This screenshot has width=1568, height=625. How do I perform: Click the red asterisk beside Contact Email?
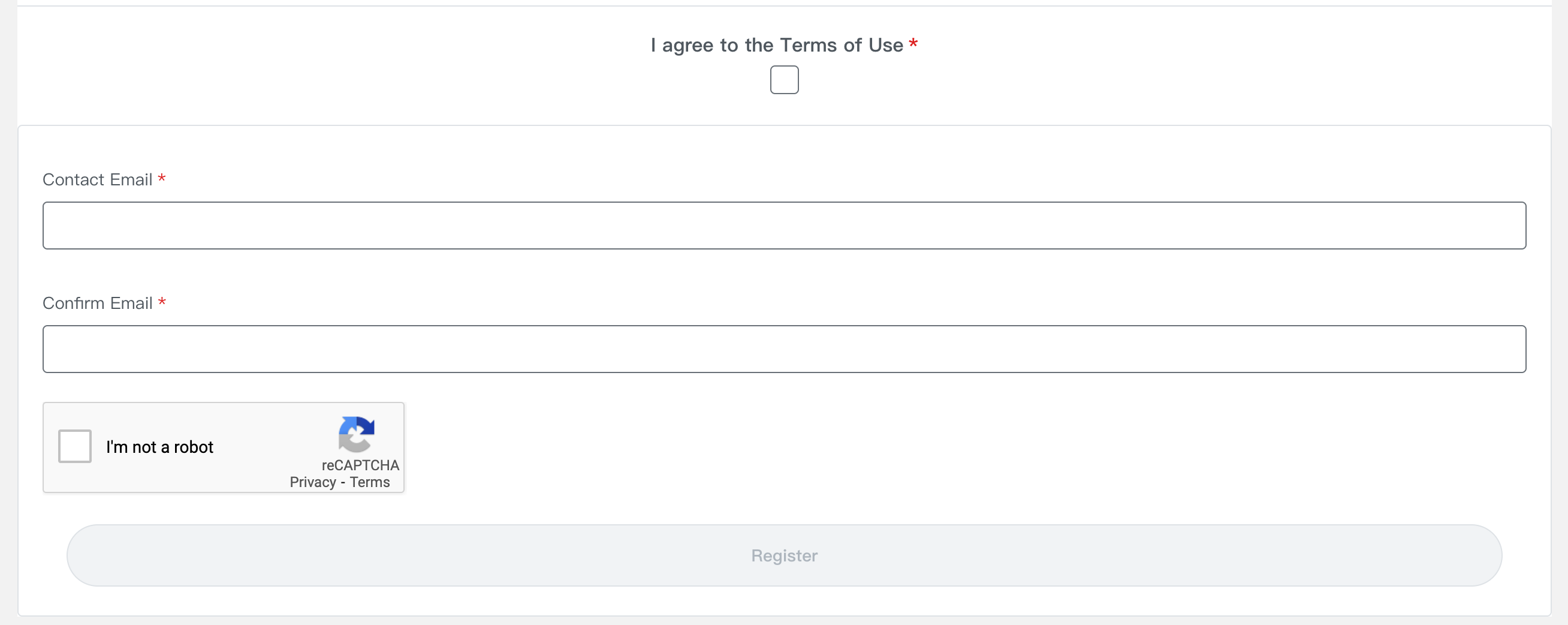point(162,178)
